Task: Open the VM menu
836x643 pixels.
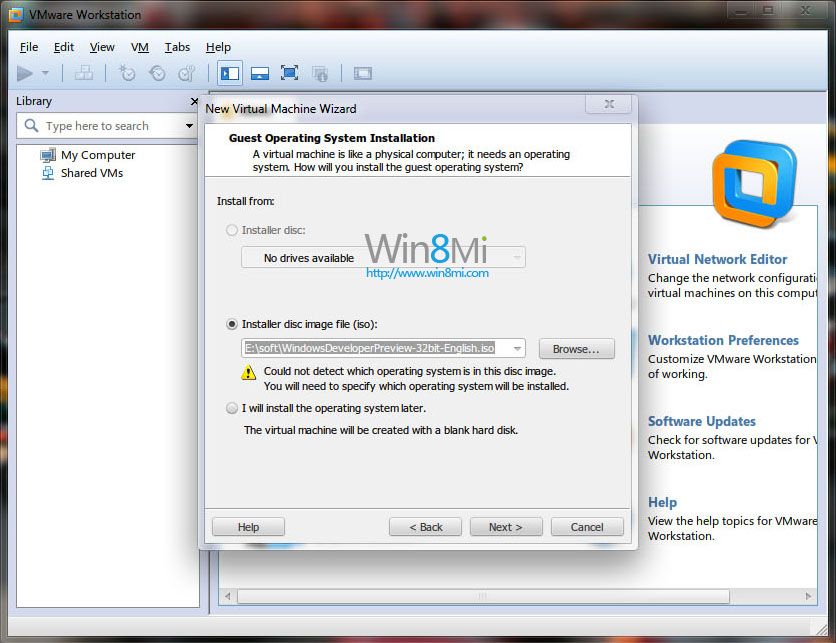Action: coord(140,47)
